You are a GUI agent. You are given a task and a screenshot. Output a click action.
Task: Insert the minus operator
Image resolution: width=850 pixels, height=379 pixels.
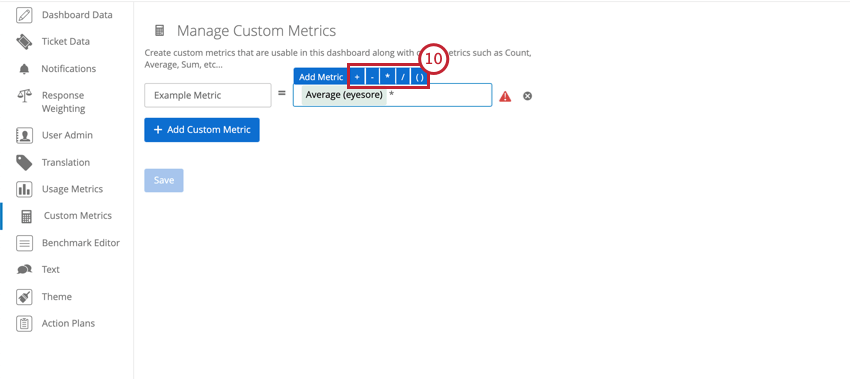(x=372, y=78)
